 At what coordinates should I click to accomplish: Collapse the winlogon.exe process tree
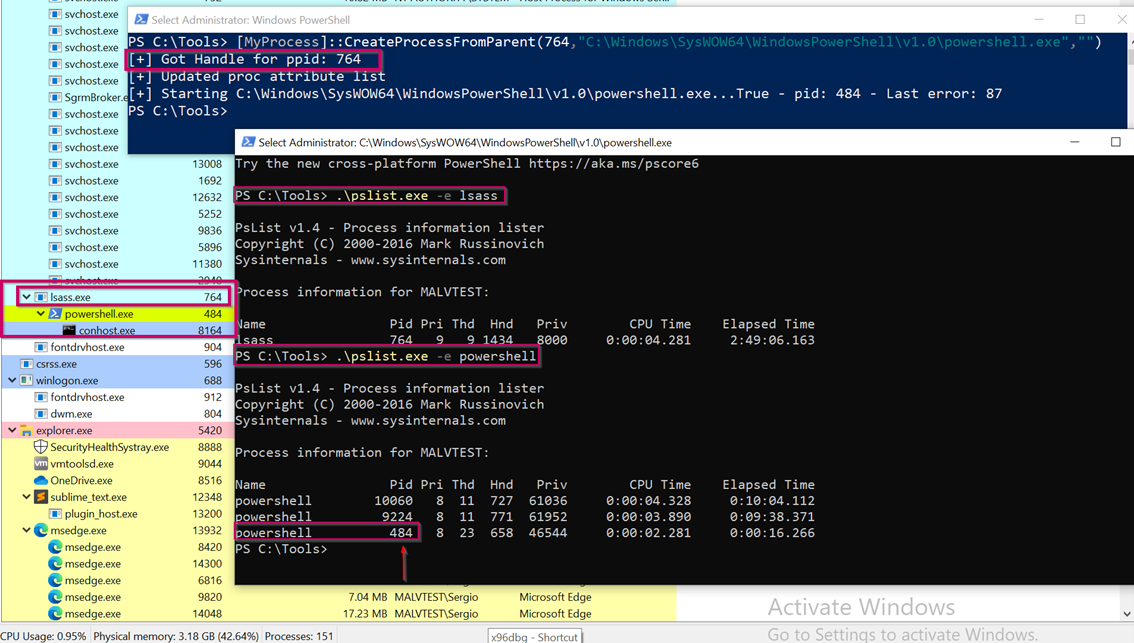[12, 381]
